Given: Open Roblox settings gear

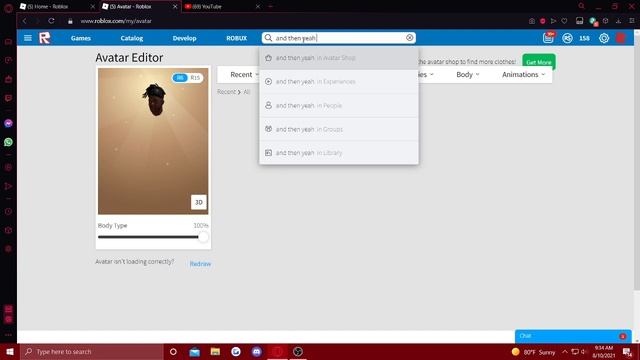Looking at the screenshot, I should click(604, 38).
